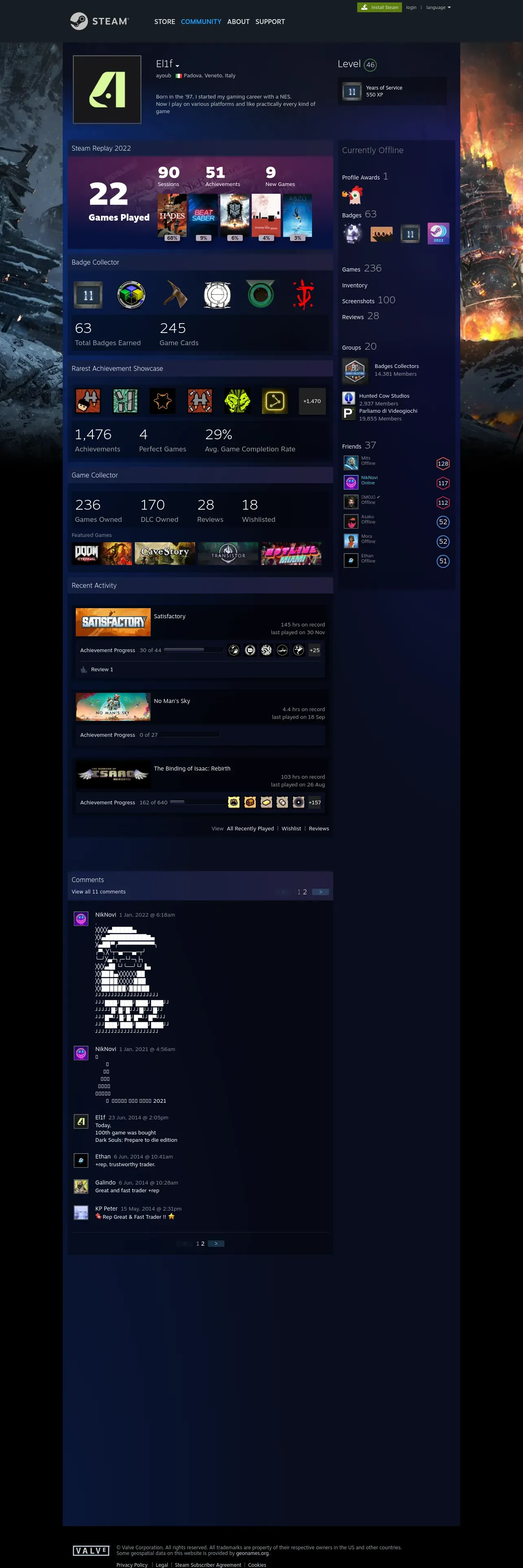Image resolution: width=523 pixels, height=1568 pixels.
Task: Open the language dropdown
Action: (438, 7)
